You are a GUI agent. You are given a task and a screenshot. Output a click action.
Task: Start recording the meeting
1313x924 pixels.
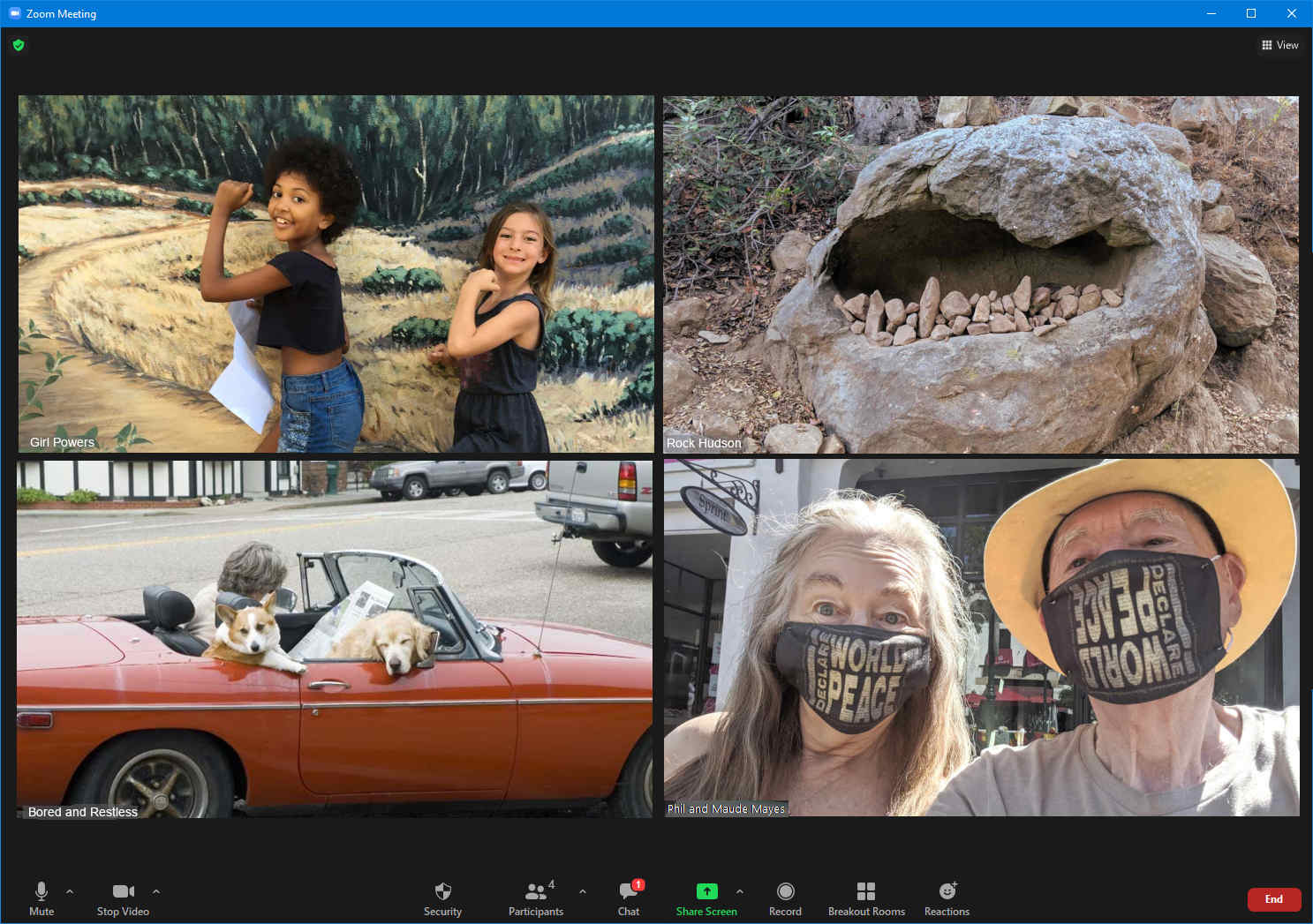point(785,898)
